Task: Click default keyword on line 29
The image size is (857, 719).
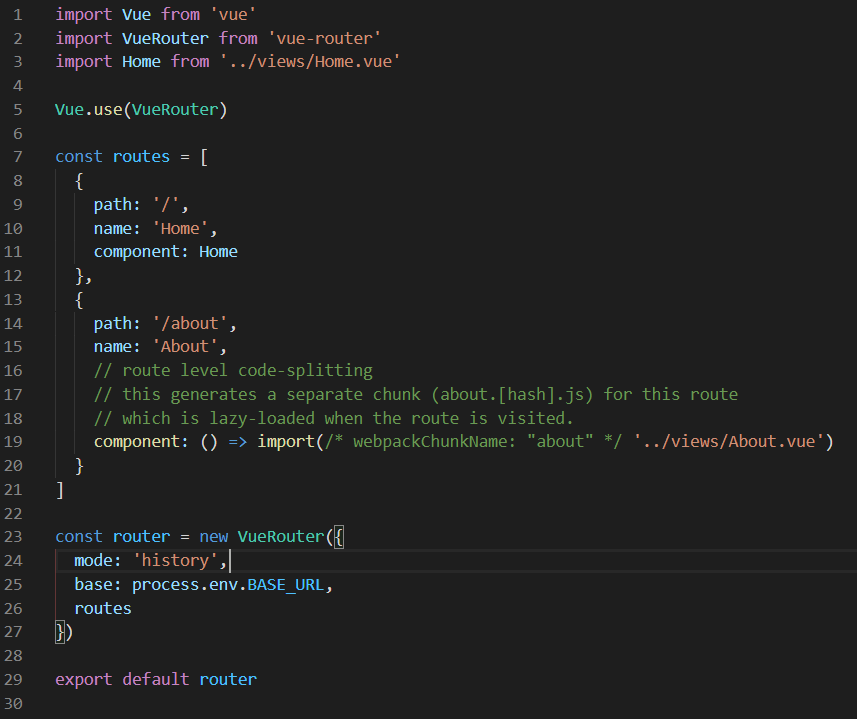Action: [156, 679]
